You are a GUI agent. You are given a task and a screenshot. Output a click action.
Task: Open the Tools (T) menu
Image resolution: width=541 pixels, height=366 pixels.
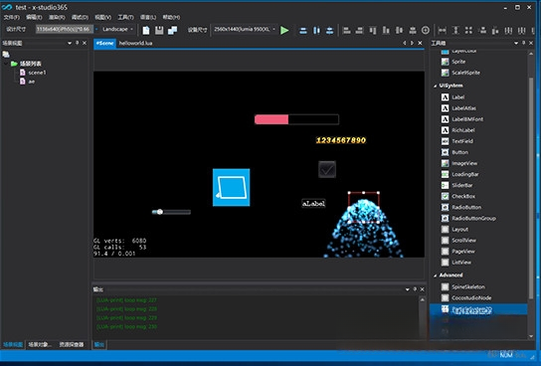[x=126, y=17]
